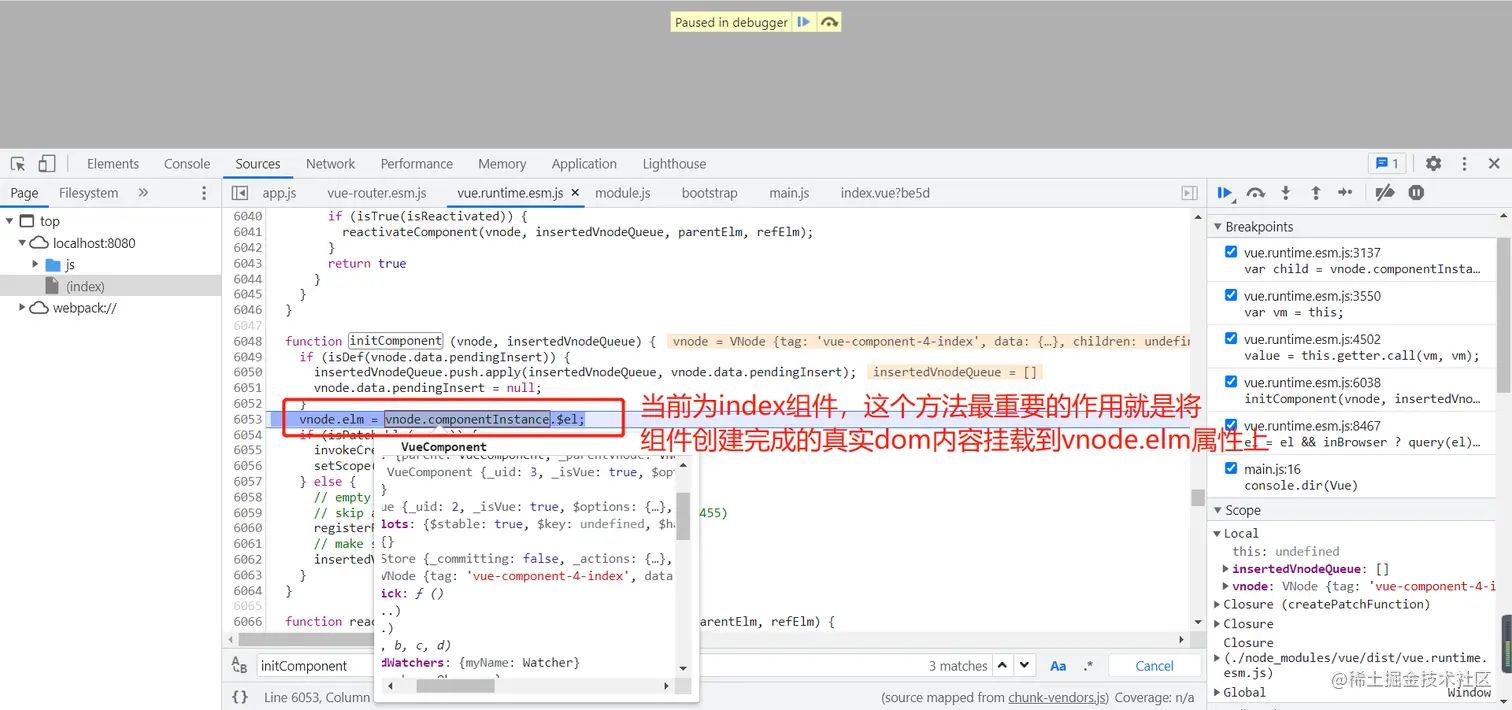This screenshot has height=710, width=1512.
Task: Open the DevTools settings gear
Action: point(1434,164)
